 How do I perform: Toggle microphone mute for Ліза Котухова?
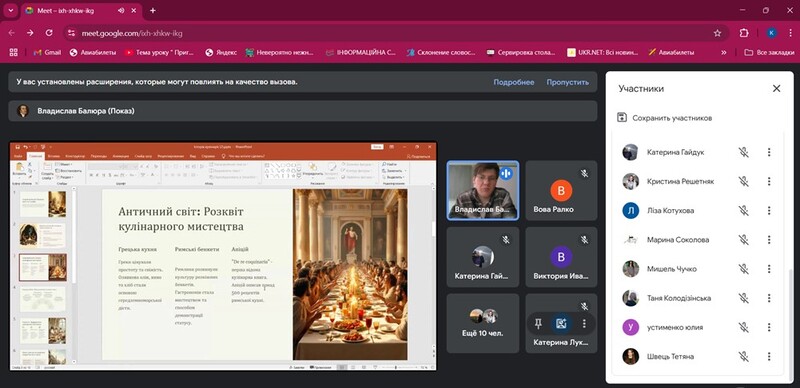tap(743, 210)
